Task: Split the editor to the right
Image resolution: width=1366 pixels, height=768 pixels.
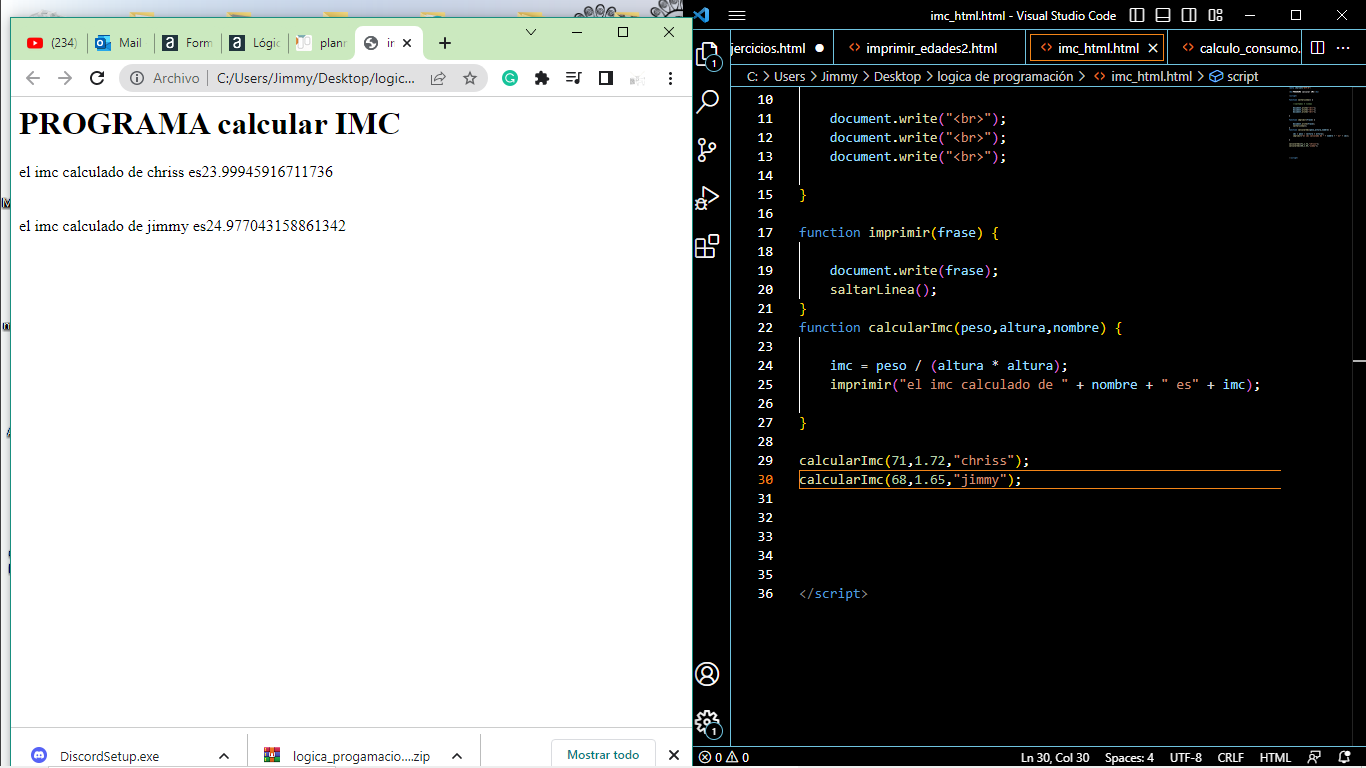Action: tap(1317, 47)
